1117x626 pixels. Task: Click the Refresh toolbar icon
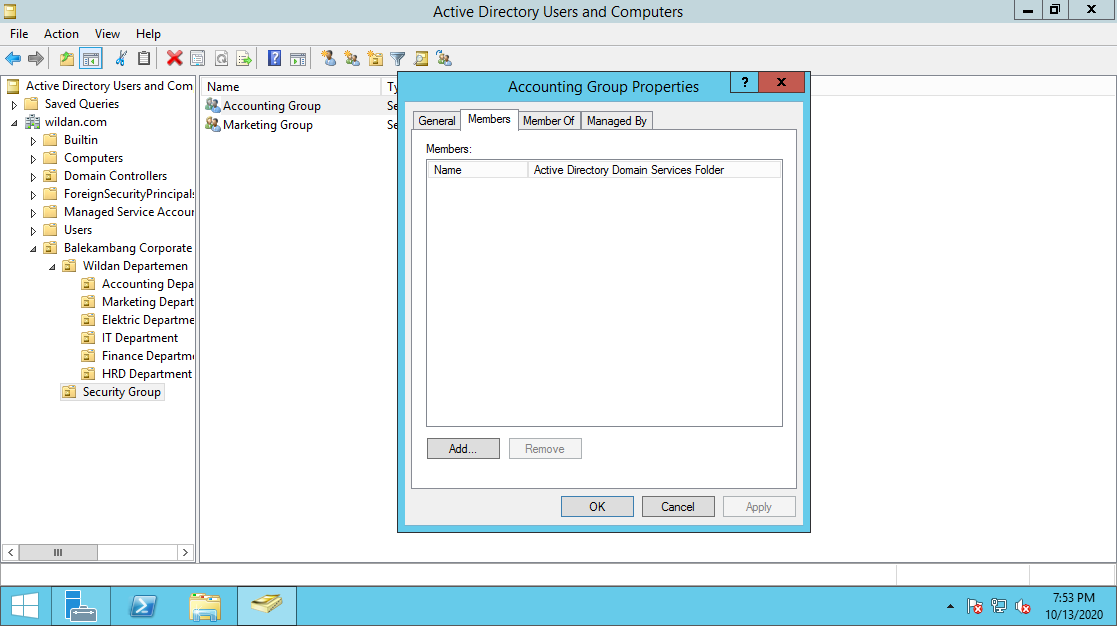click(220, 58)
